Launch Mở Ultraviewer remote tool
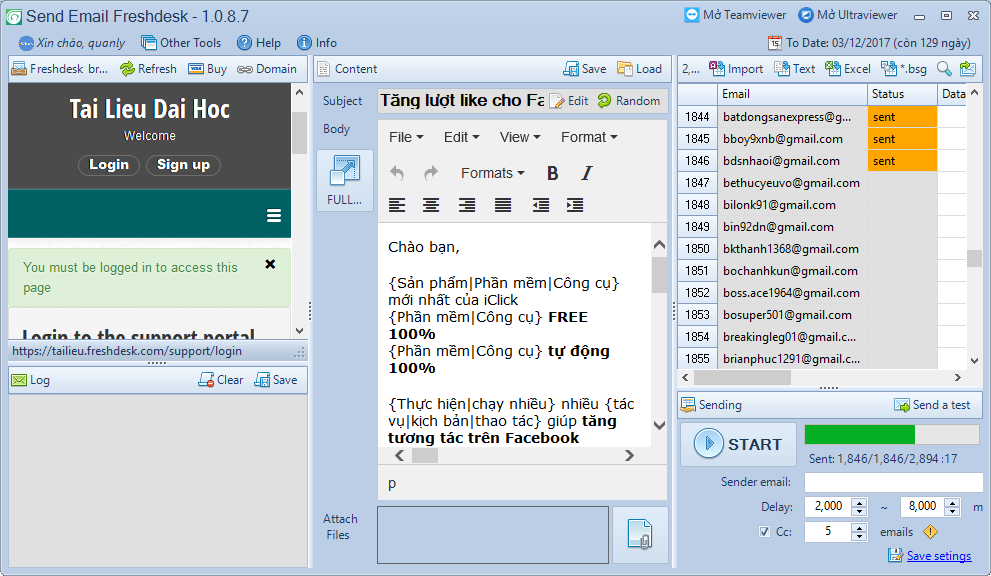 pos(848,15)
